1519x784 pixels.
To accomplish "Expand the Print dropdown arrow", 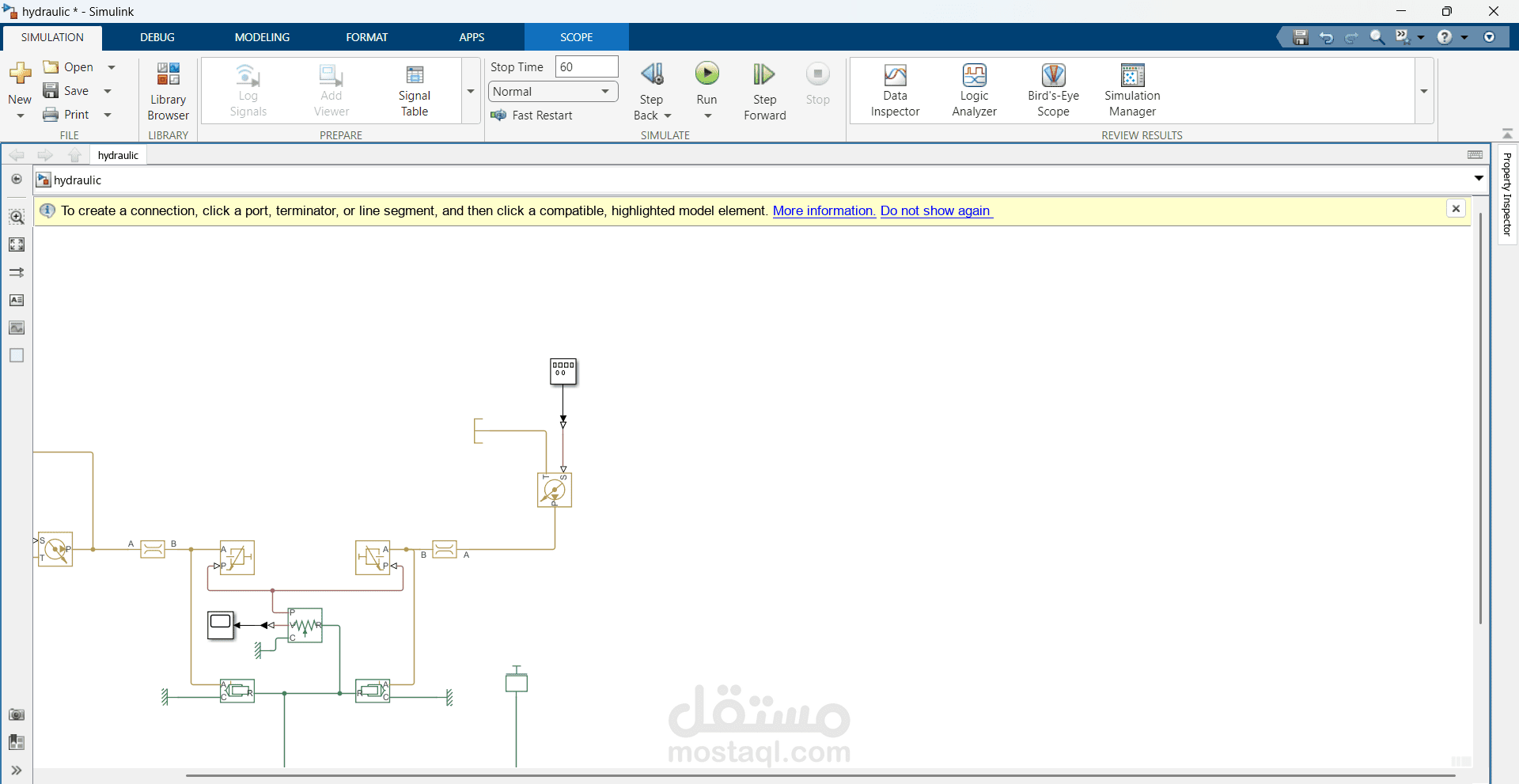I will [108, 115].
